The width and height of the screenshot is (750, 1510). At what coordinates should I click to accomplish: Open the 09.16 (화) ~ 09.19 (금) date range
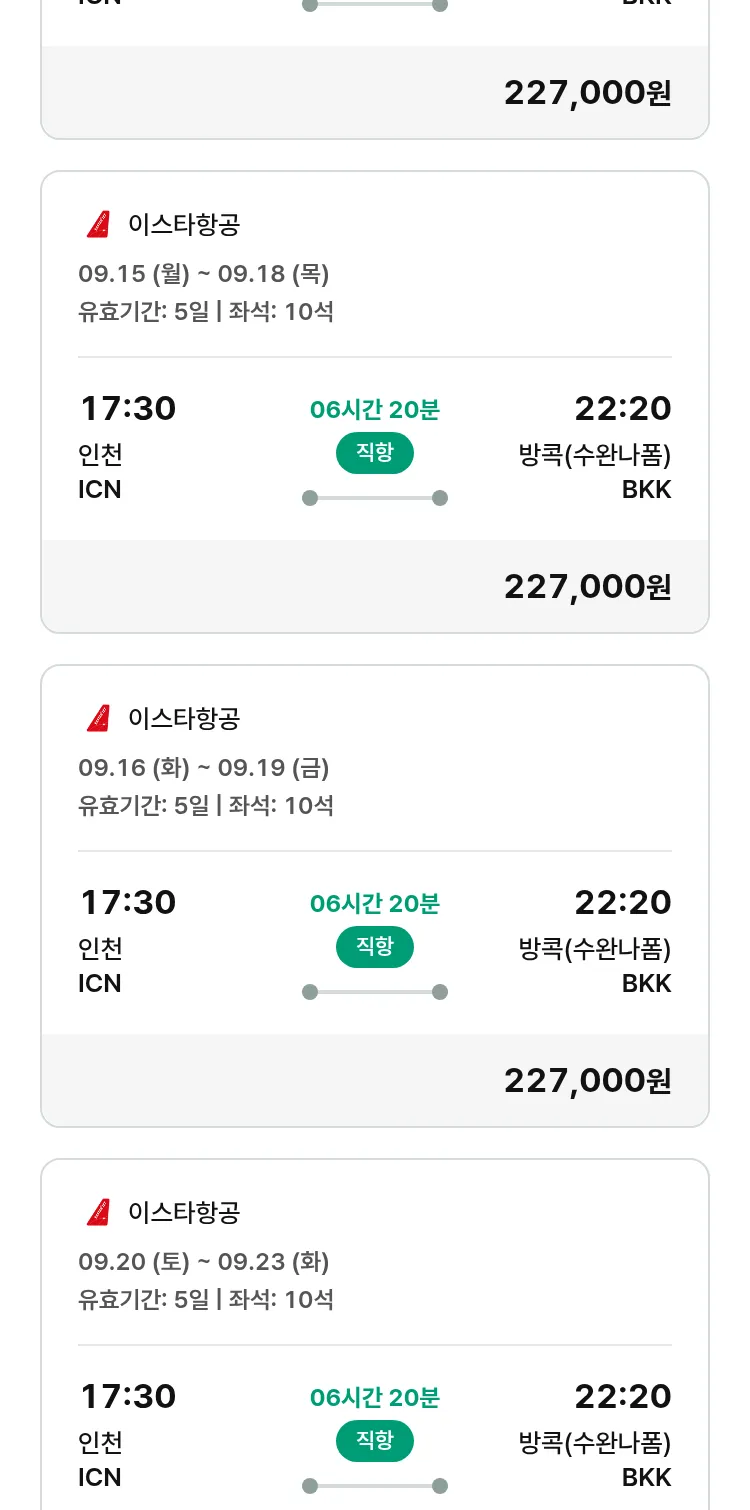(204, 767)
